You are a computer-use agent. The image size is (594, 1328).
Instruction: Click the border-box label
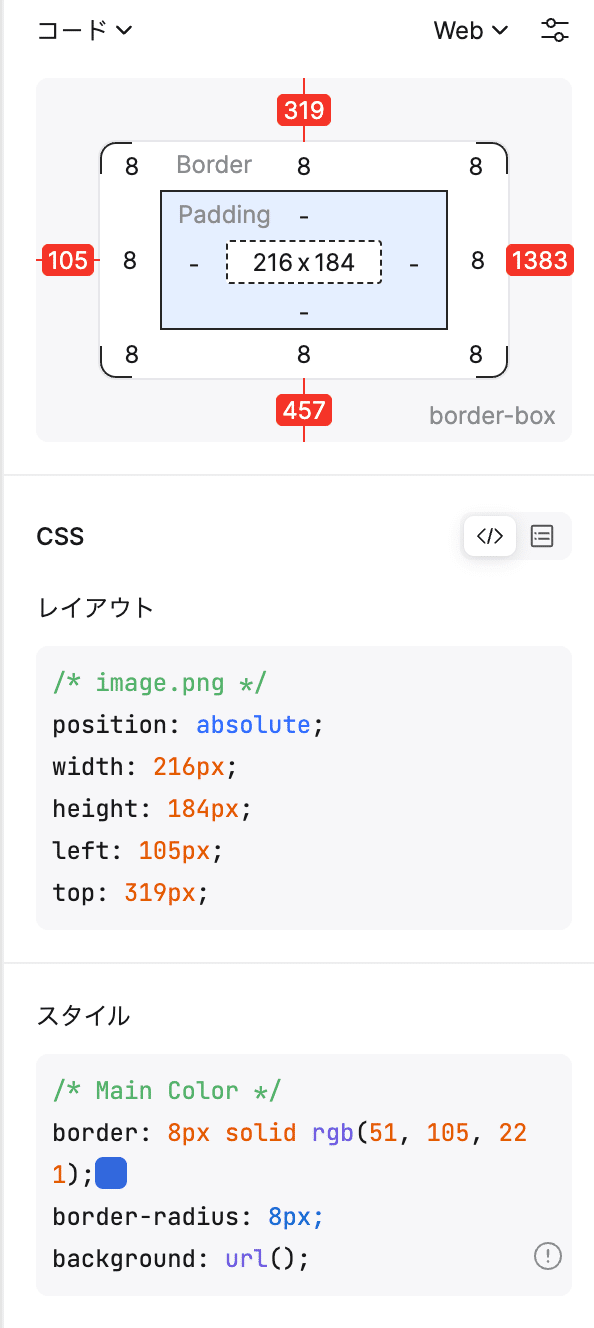click(492, 416)
